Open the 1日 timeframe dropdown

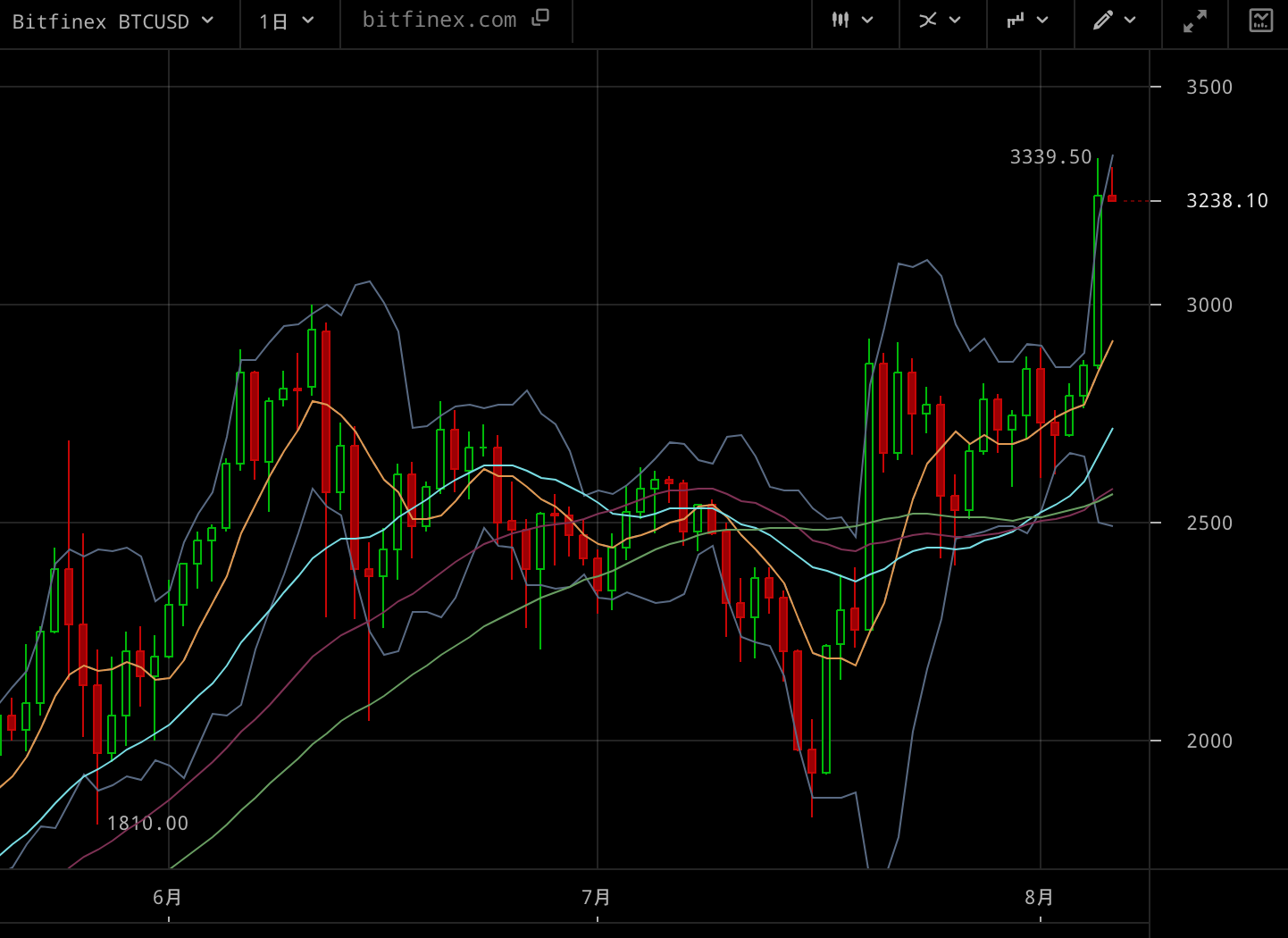(287, 21)
